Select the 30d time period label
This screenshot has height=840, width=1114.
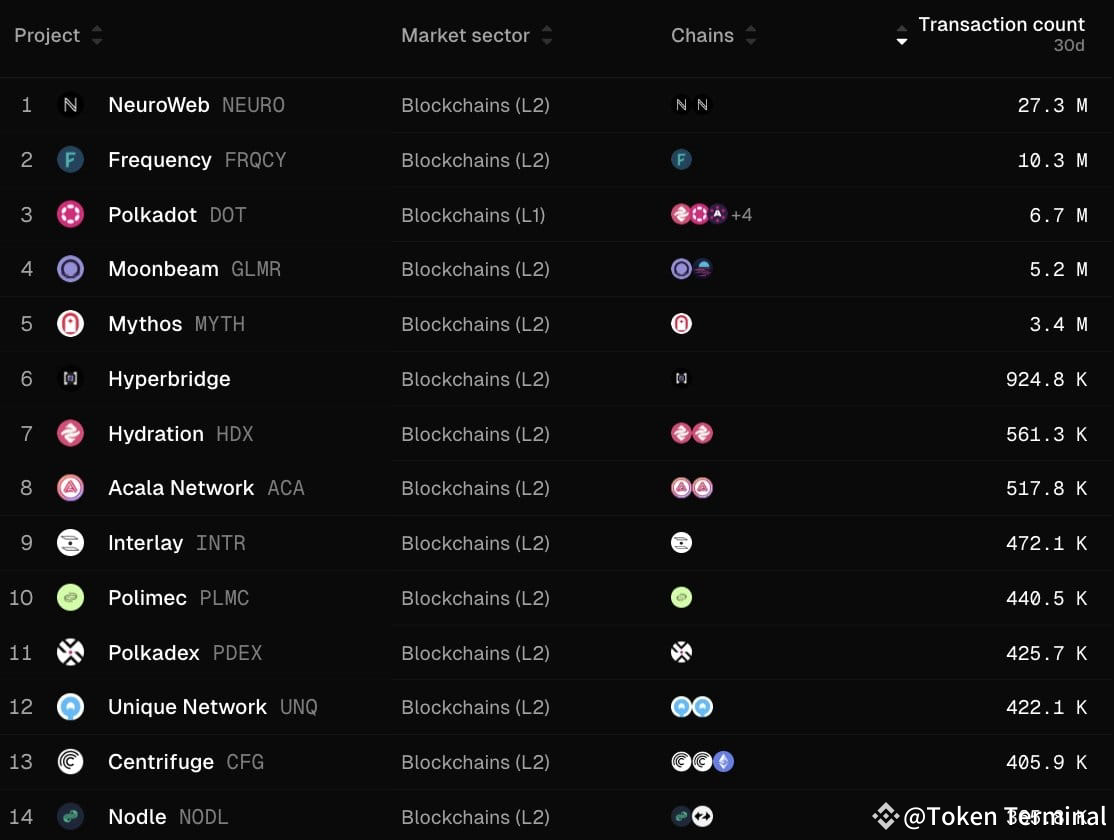[1069, 44]
